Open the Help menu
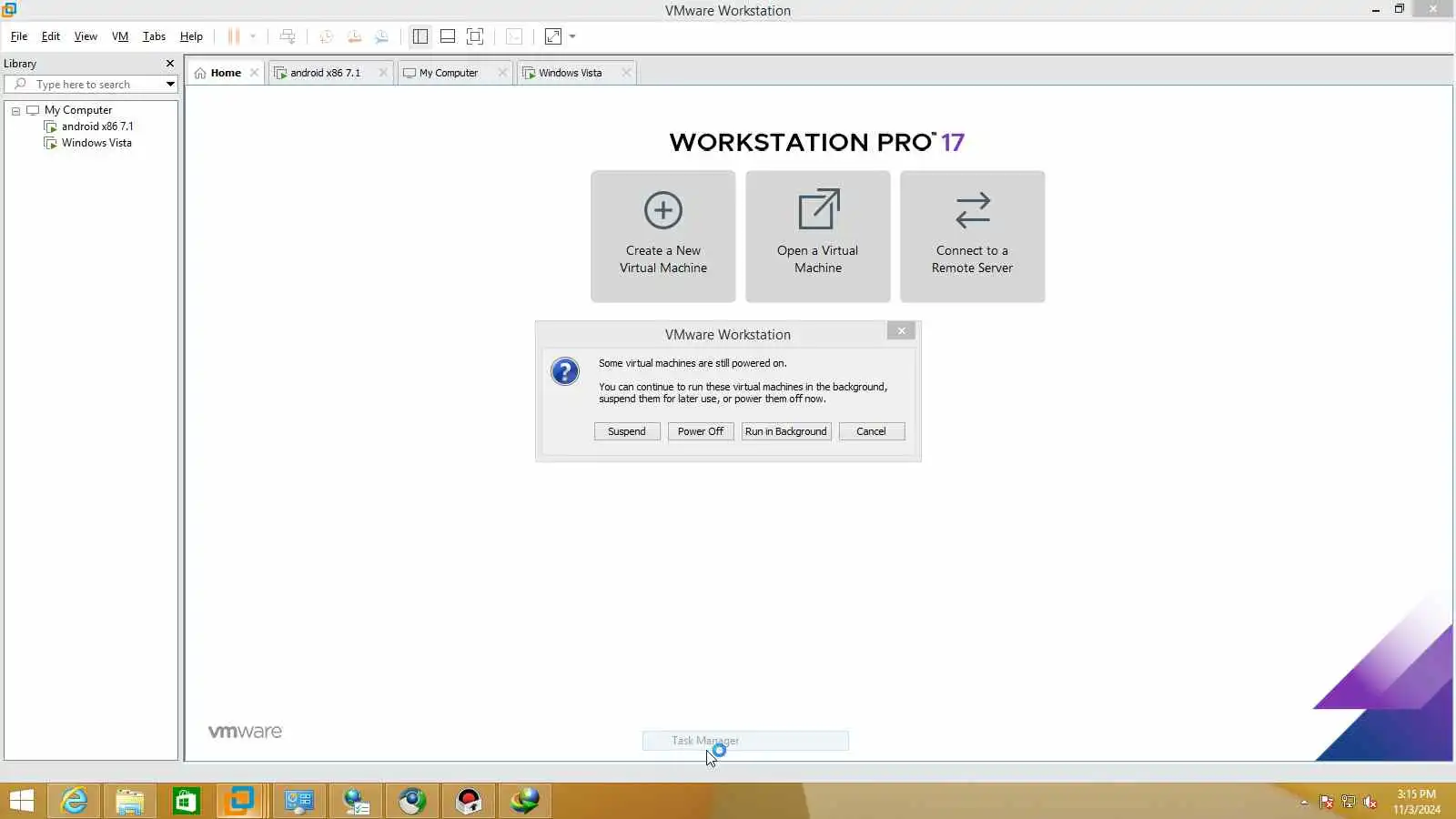 (x=191, y=36)
